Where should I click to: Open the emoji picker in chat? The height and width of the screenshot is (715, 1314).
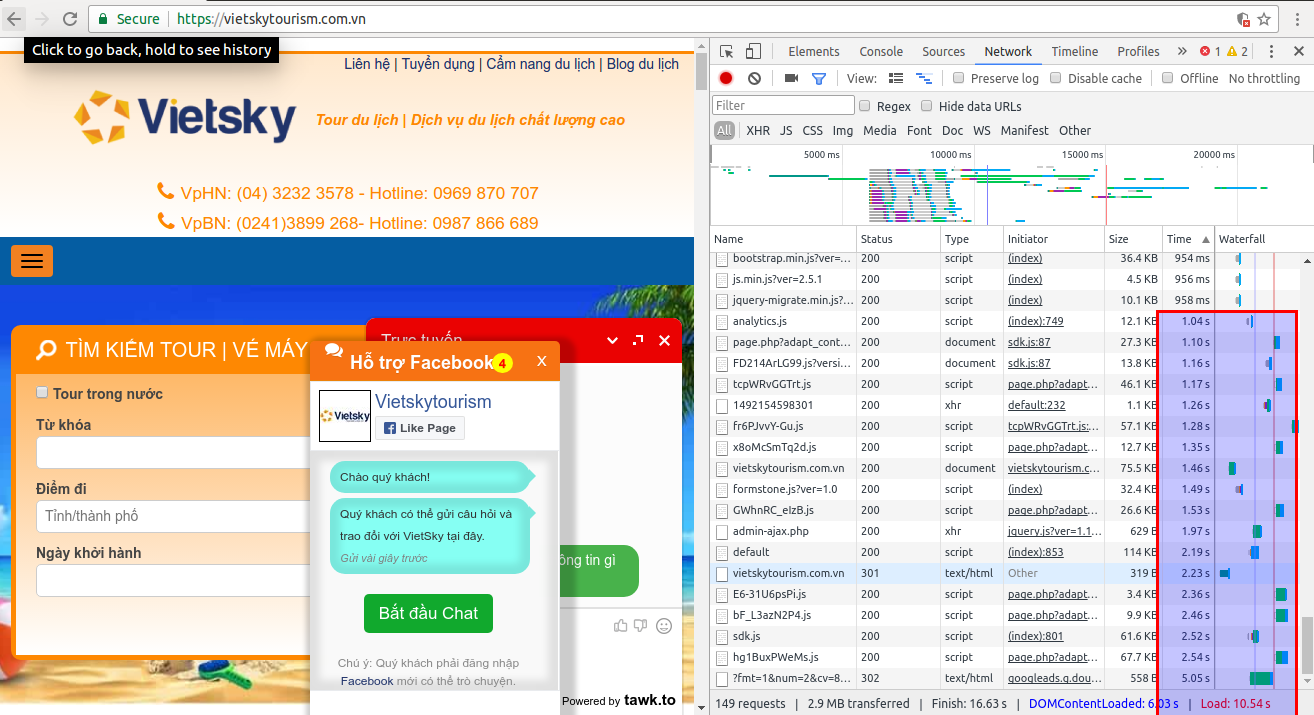click(664, 626)
